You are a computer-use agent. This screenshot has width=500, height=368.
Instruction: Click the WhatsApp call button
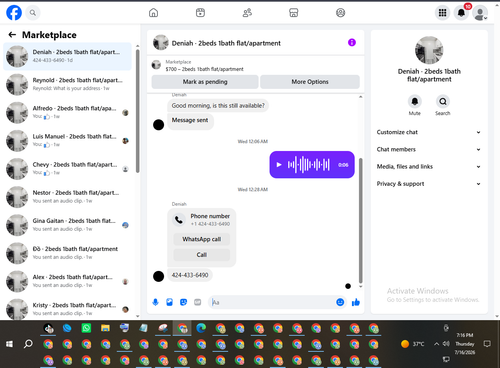[202, 239]
